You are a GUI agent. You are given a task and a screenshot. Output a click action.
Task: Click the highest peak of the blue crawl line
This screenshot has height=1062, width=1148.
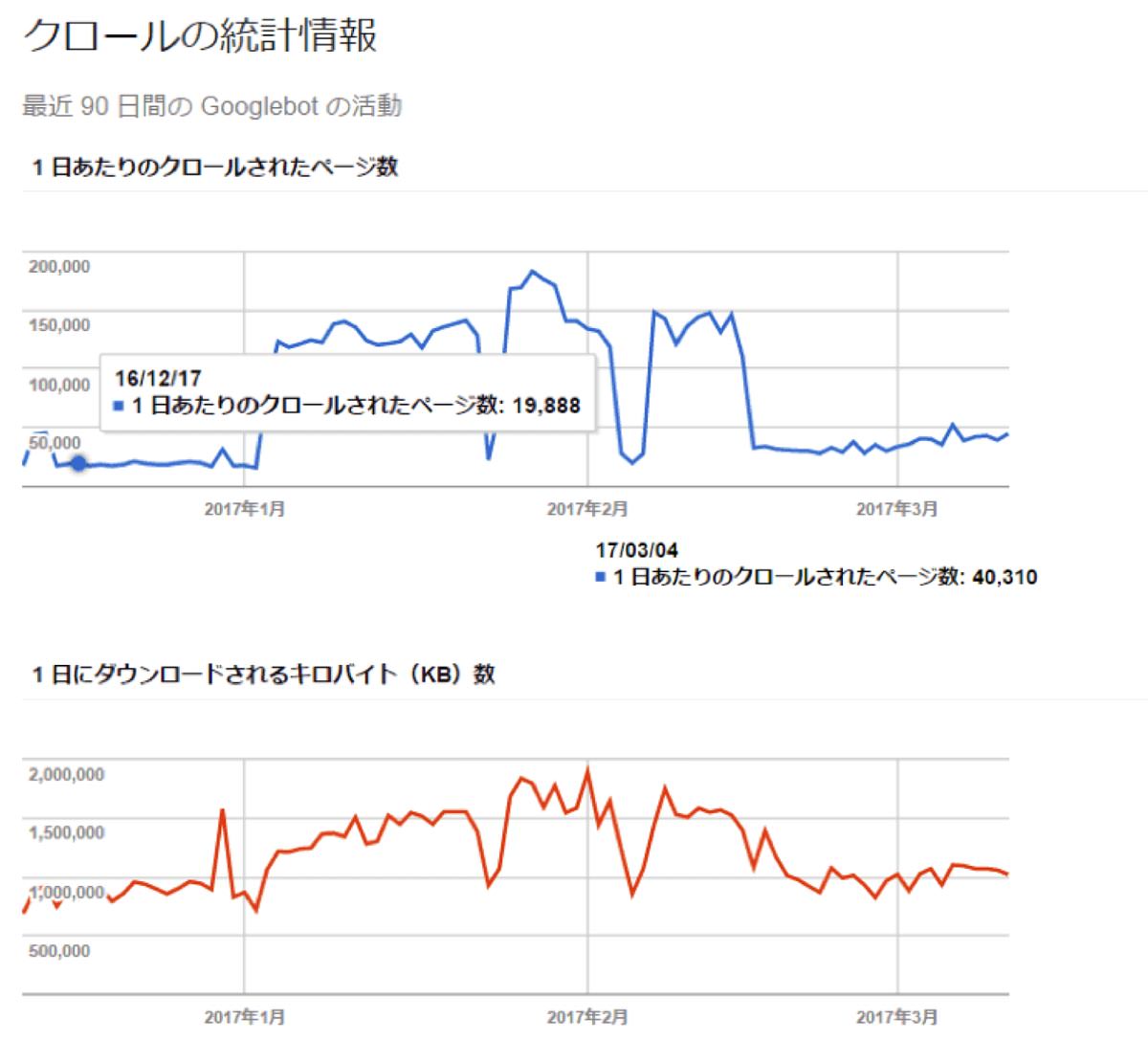533,272
